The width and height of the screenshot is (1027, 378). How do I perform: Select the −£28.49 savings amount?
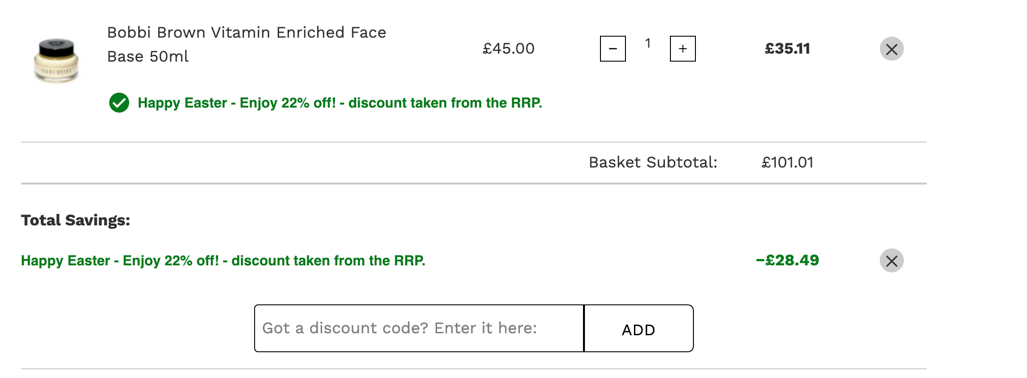787,261
